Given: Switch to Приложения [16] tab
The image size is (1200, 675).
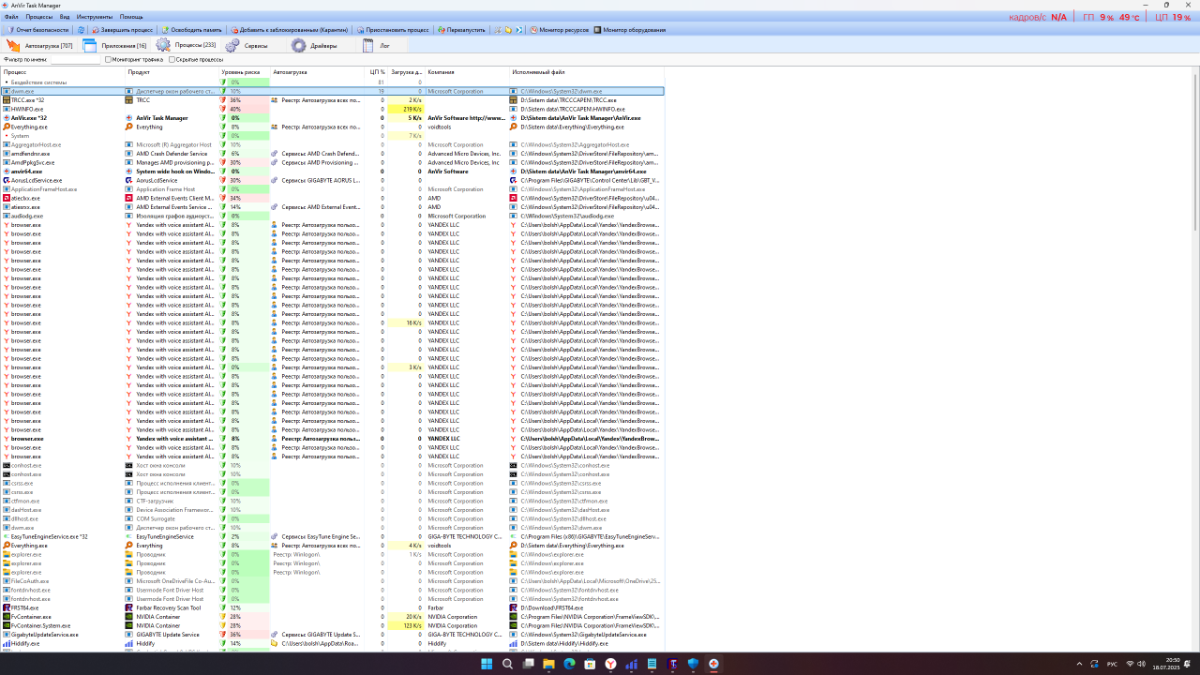Looking at the screenshot, I should coord(115,46).
